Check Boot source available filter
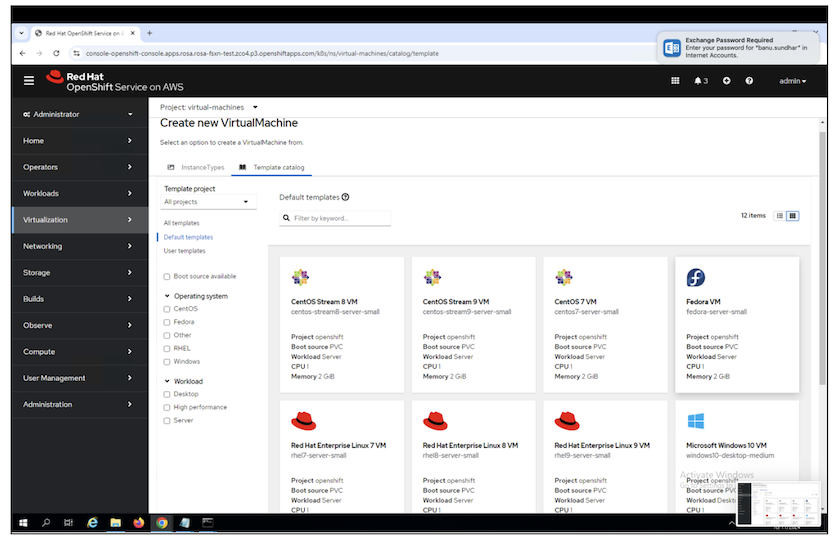This screenshot has height=541, width=840. pos(167,277)
